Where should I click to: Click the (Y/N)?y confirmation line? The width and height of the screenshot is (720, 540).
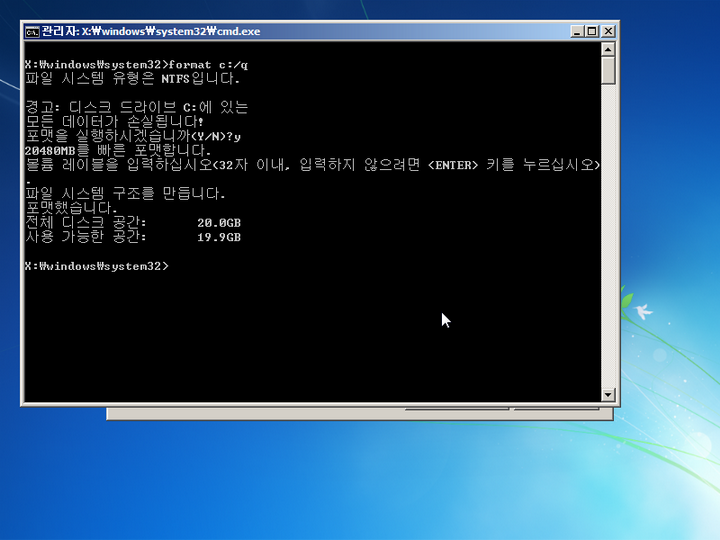(x=133, y=136)
